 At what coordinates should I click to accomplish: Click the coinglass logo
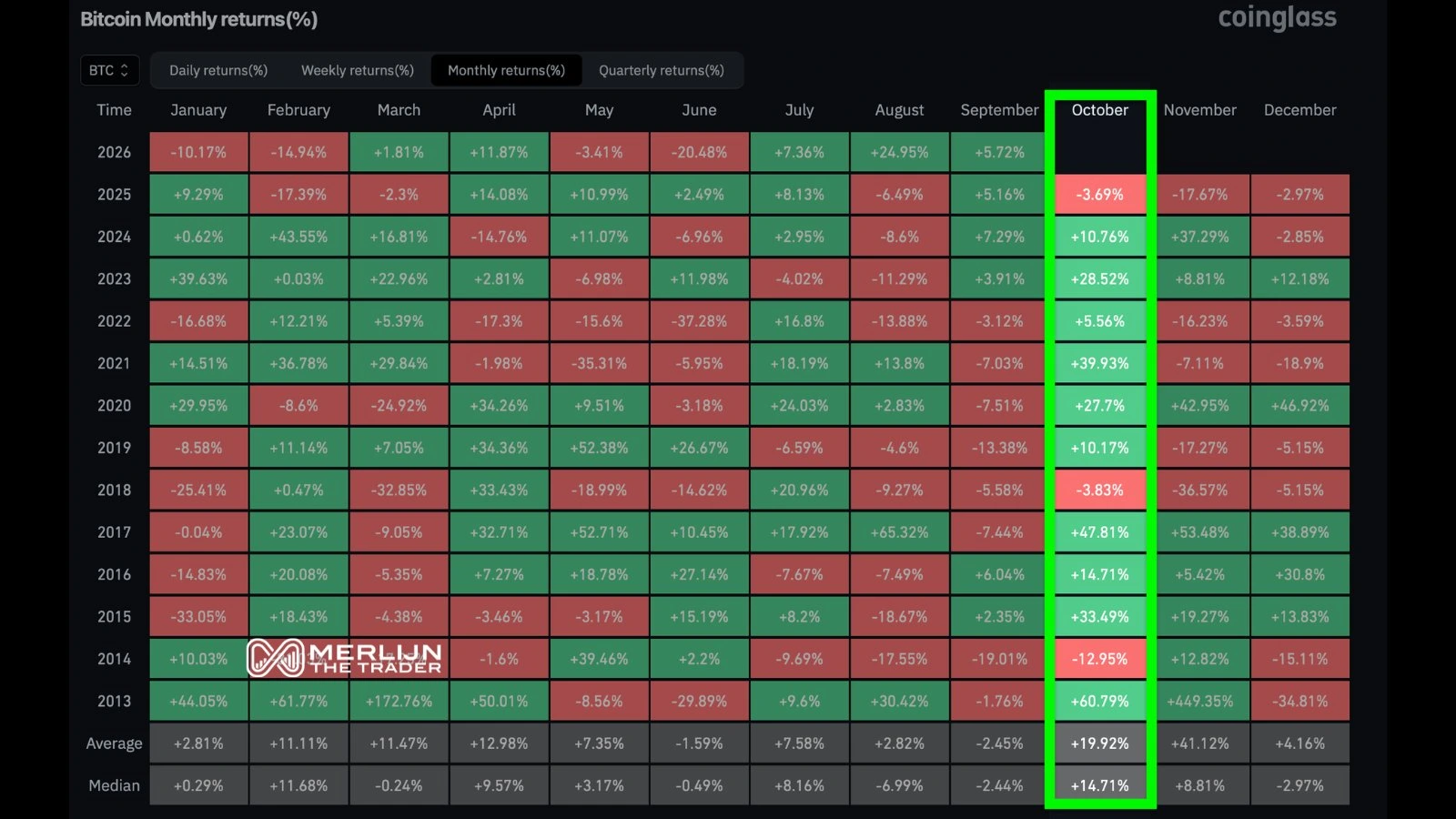1278,18
